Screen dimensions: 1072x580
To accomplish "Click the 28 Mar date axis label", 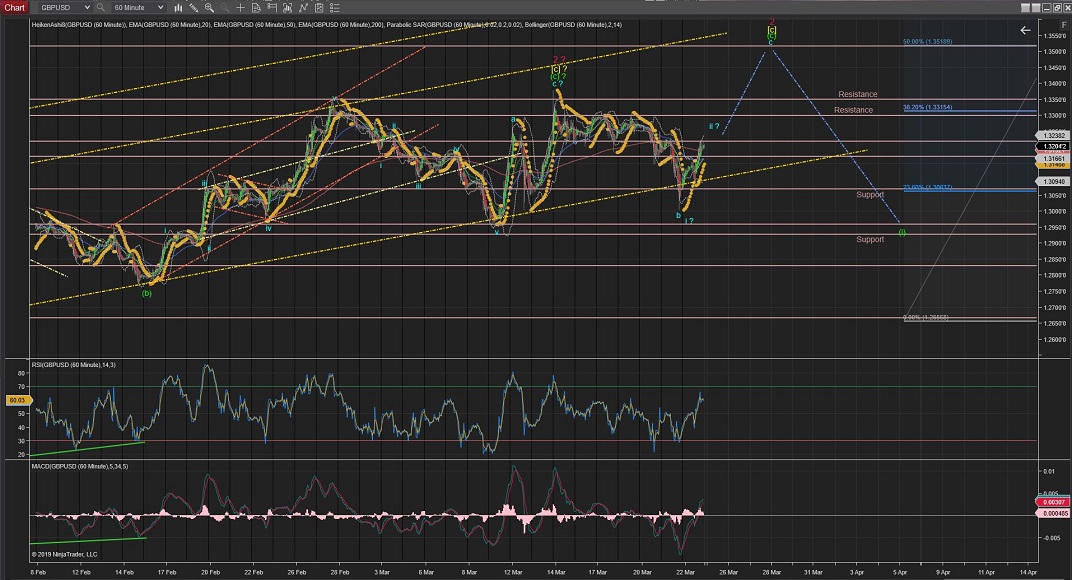I will 771,572.
